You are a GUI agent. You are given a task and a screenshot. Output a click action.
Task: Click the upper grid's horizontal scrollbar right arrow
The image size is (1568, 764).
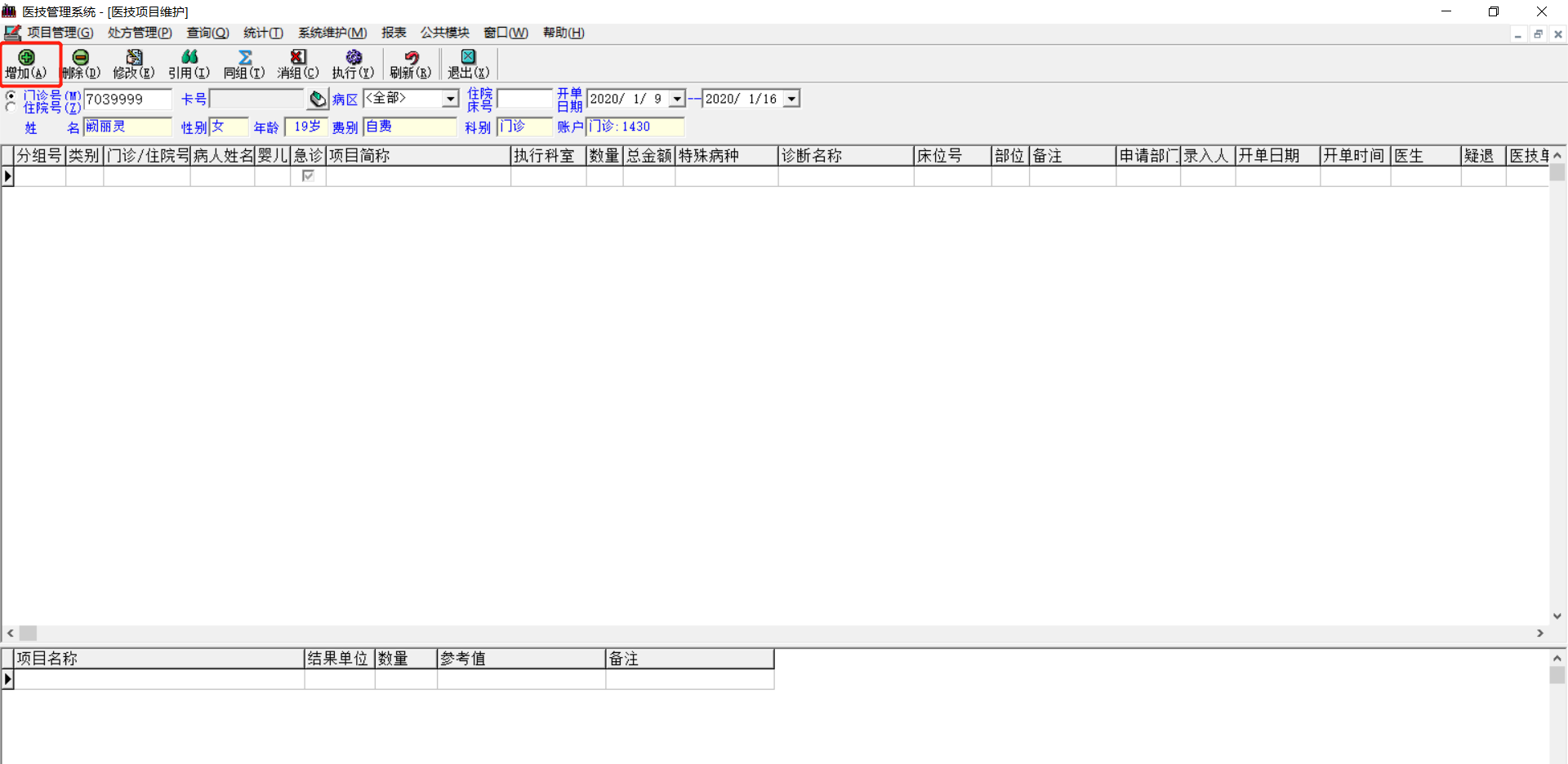coord(1540,633)
